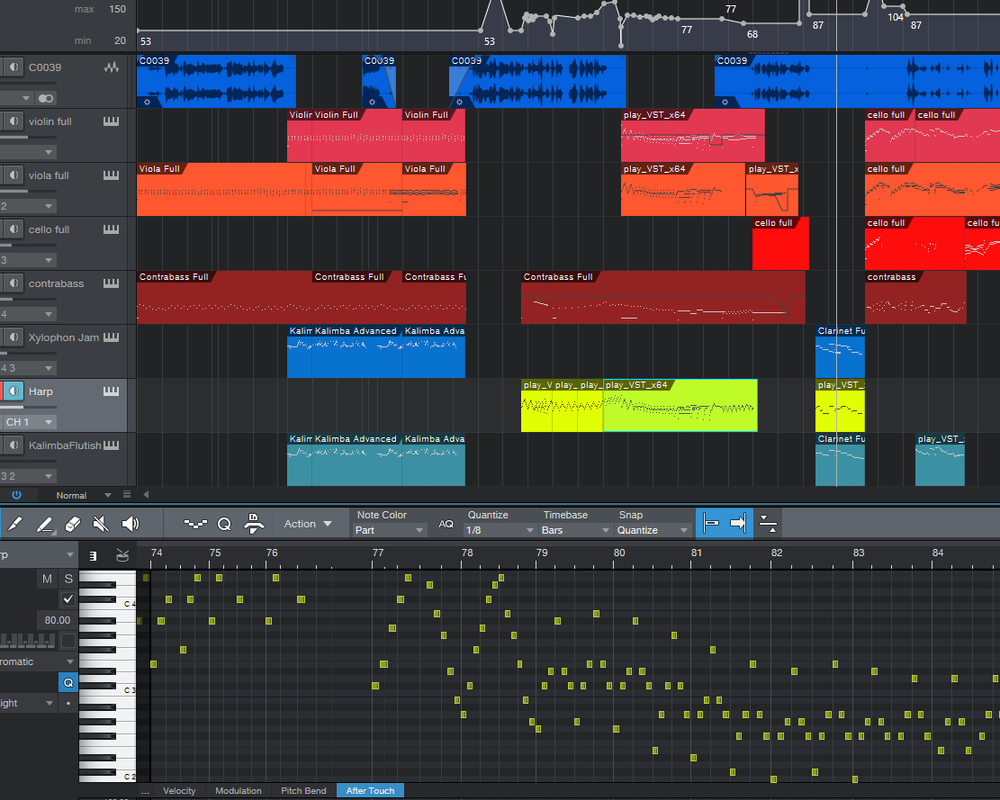1000x800 pixels.
Task: Select the Eraser tool in editor toolbar
Action: 71,523
